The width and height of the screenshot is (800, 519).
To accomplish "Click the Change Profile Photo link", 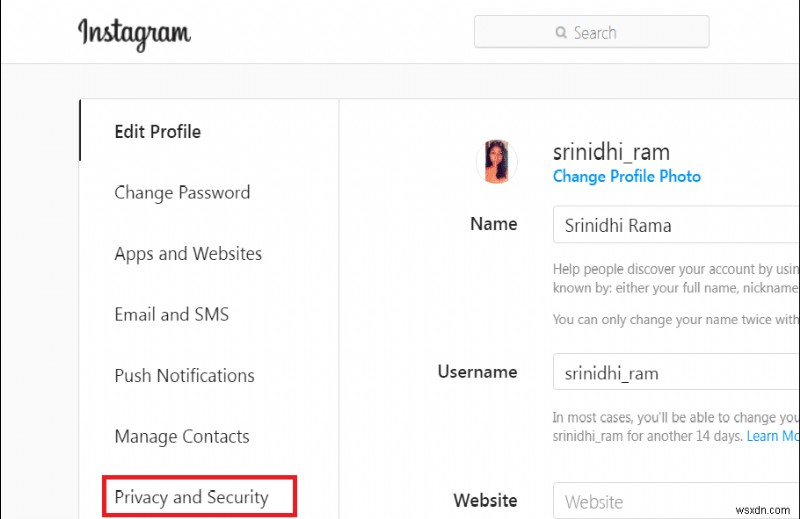I will point(626,177).
